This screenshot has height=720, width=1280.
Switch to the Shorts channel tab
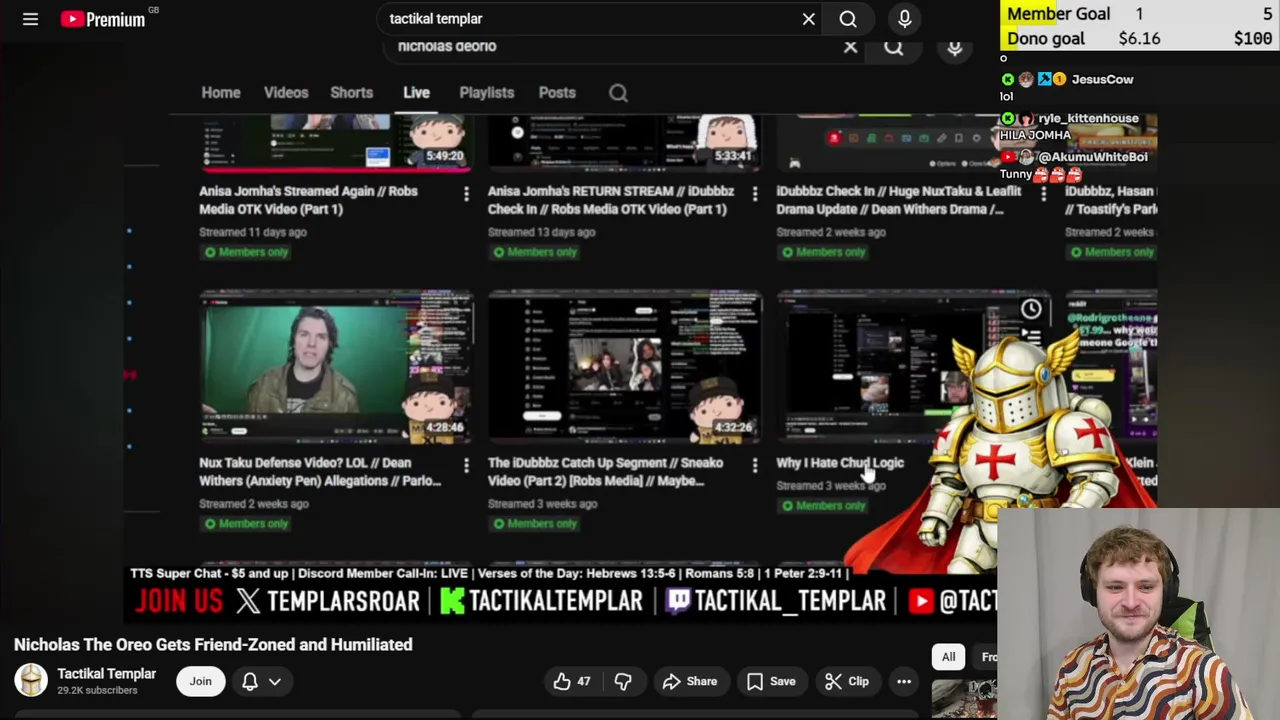click(352, 92)
